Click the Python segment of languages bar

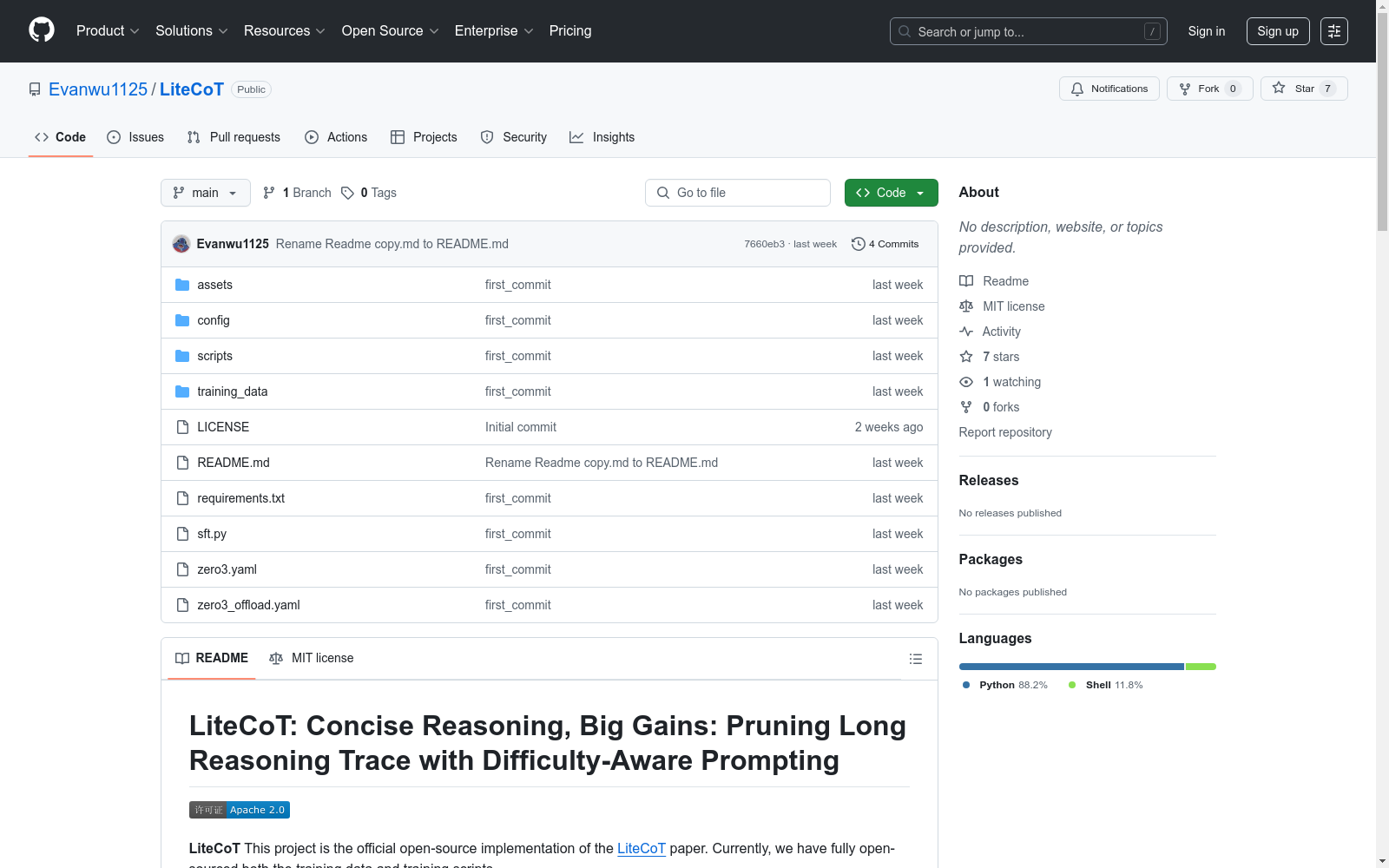pos(1071,667)
